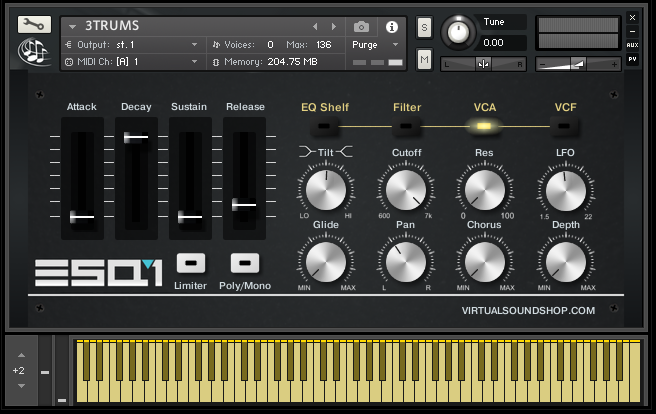Click the LFO rate knob

click(565, 189)
